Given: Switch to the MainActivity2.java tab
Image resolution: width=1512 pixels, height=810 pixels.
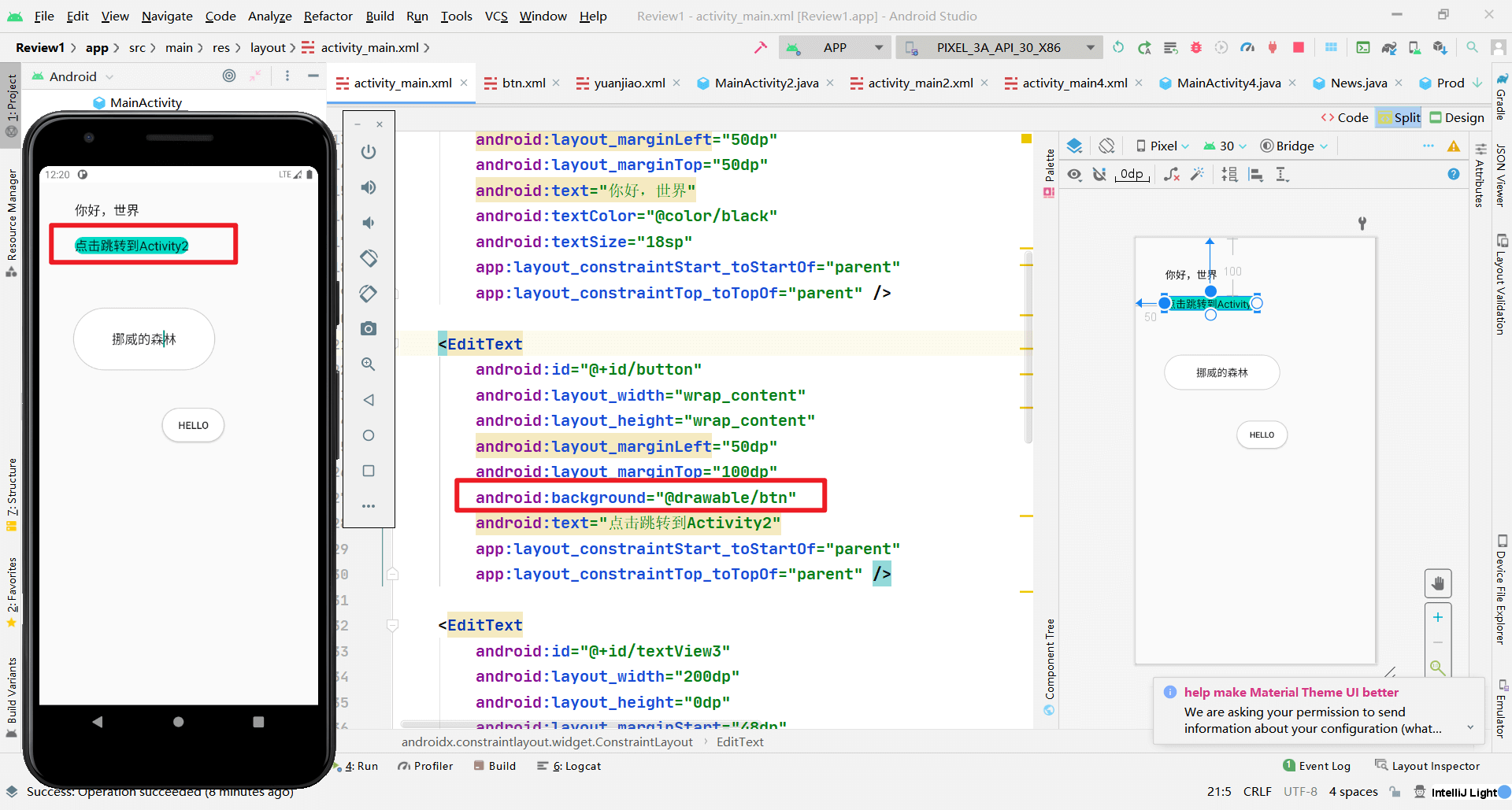Looking at the screenshot, I should click(765, 83).
